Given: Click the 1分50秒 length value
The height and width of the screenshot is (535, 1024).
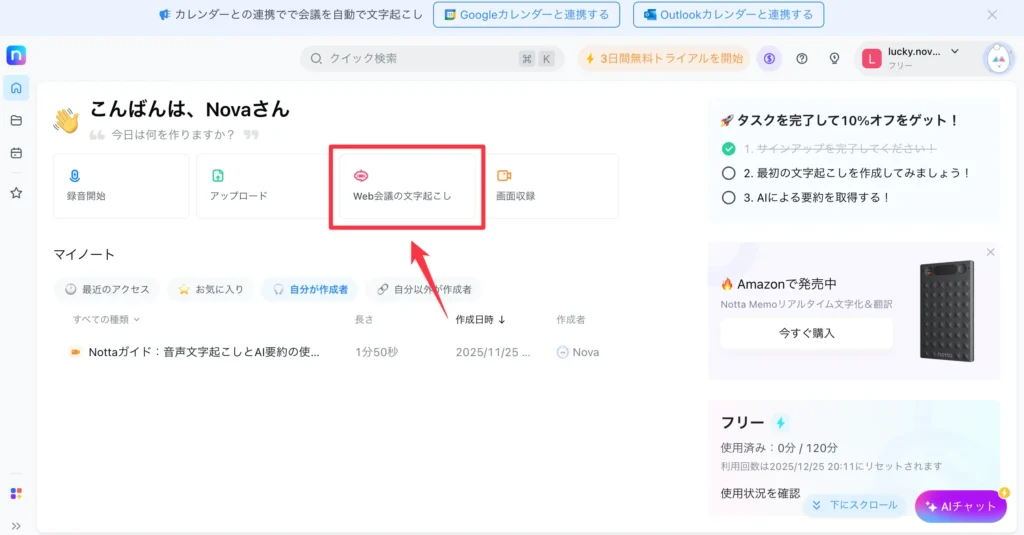Looking at the screenshot, I should tap(377, 352).
